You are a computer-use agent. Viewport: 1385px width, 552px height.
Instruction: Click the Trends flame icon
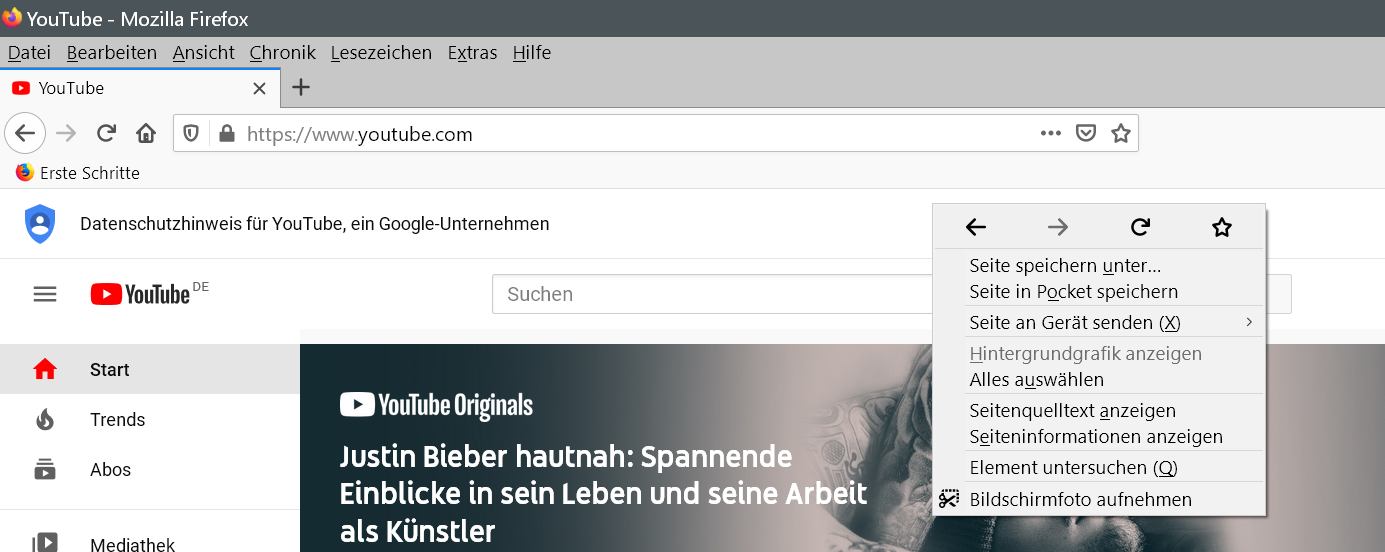point(45,420)
